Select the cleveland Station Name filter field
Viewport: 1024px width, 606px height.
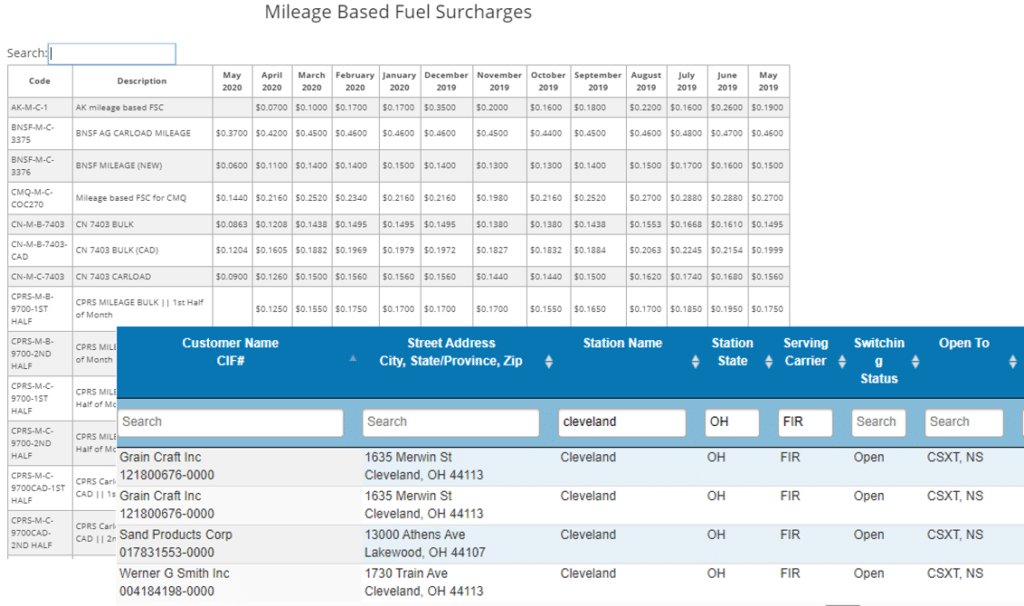click(622, 422)
